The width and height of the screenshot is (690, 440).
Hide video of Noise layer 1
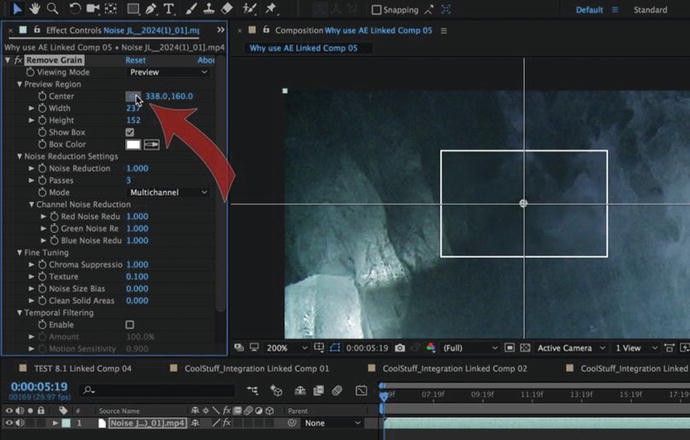pyautogui.click(x=9, y=423)
